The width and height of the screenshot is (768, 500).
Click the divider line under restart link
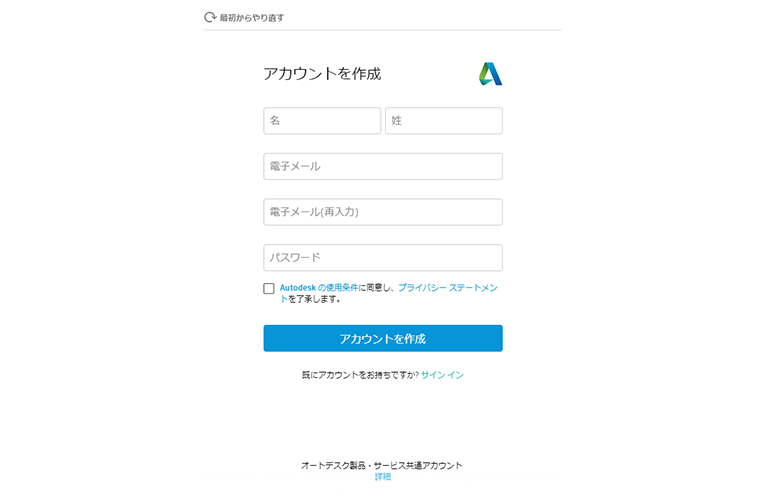pyautogui.click(x=383, y=30)
